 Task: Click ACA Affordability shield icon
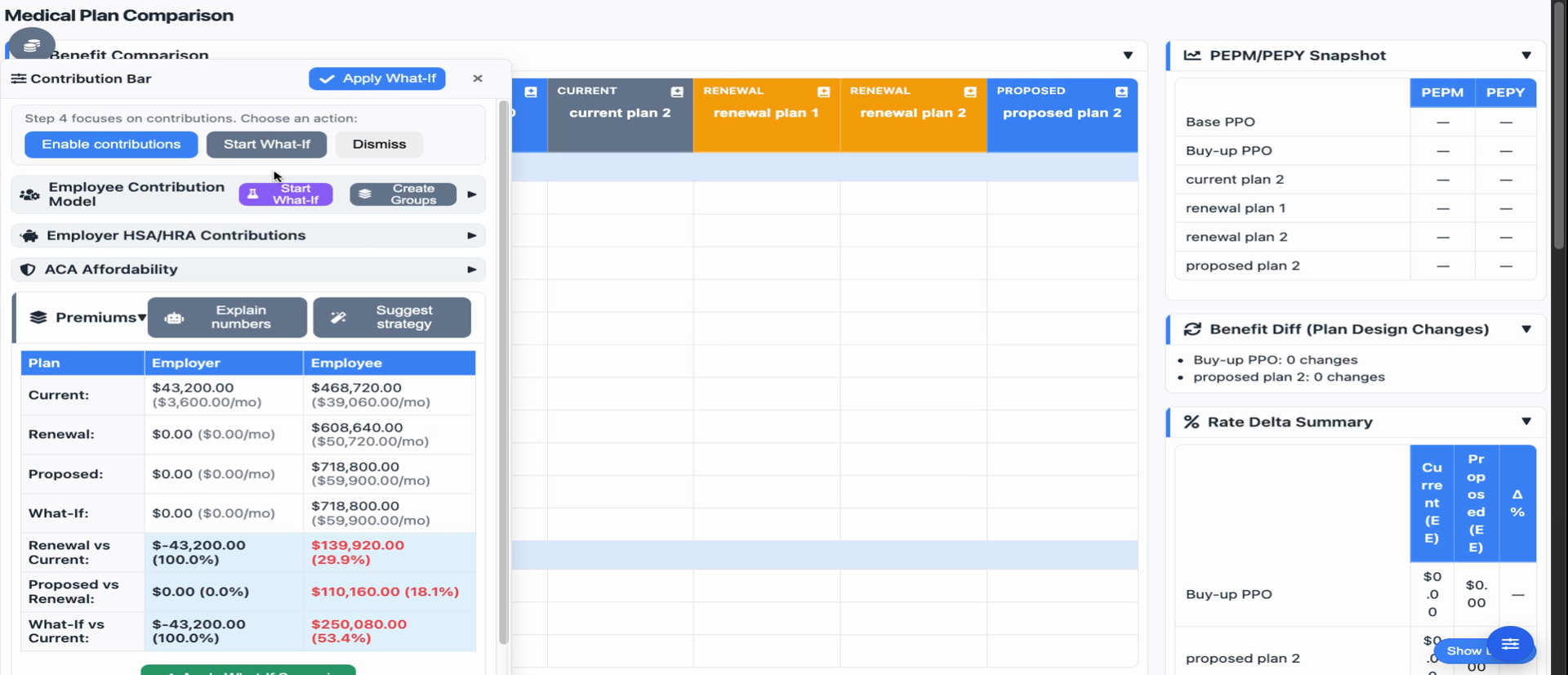(28, 270)
